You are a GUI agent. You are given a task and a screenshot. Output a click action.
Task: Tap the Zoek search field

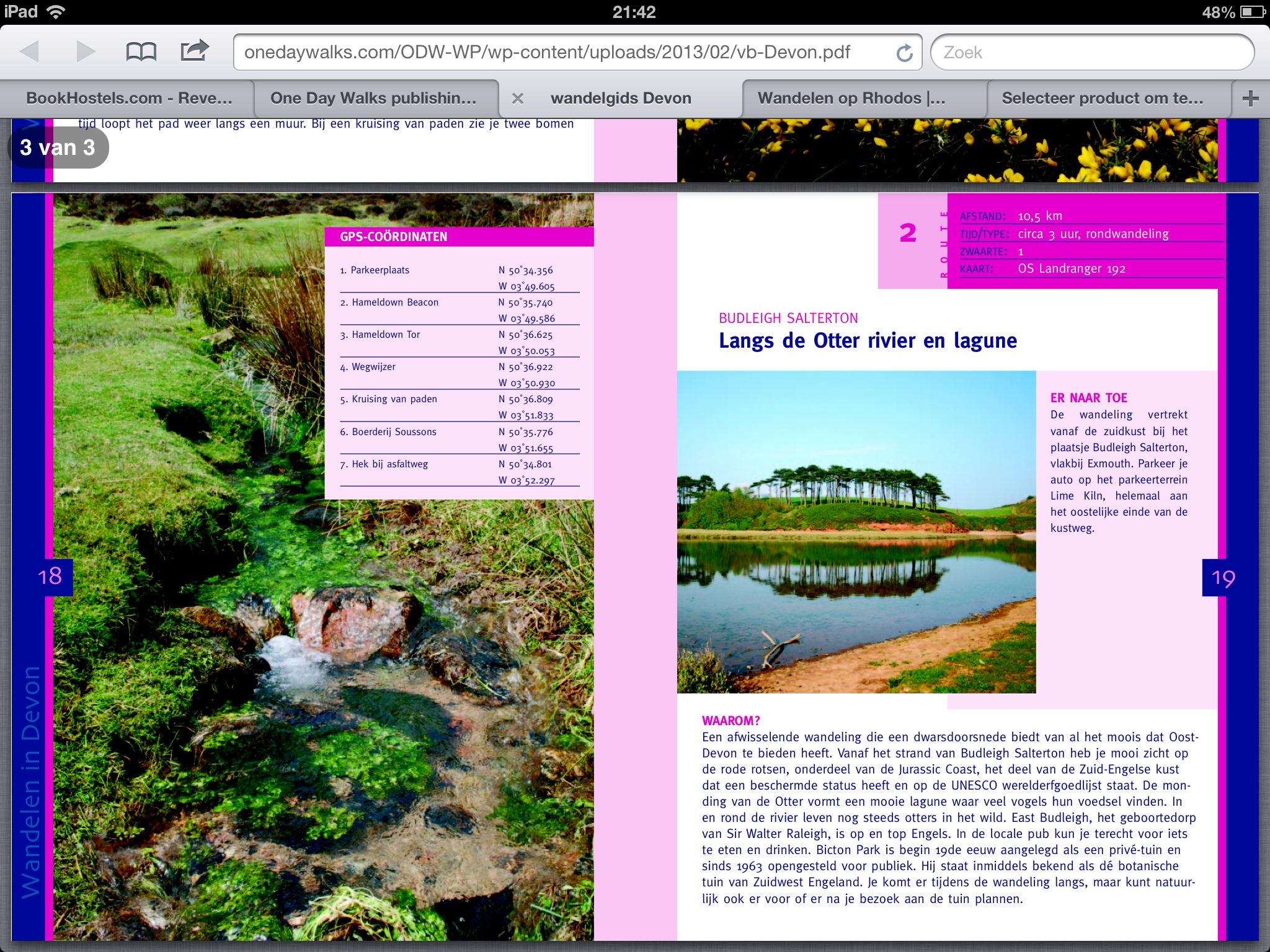tap(1091, 52)
